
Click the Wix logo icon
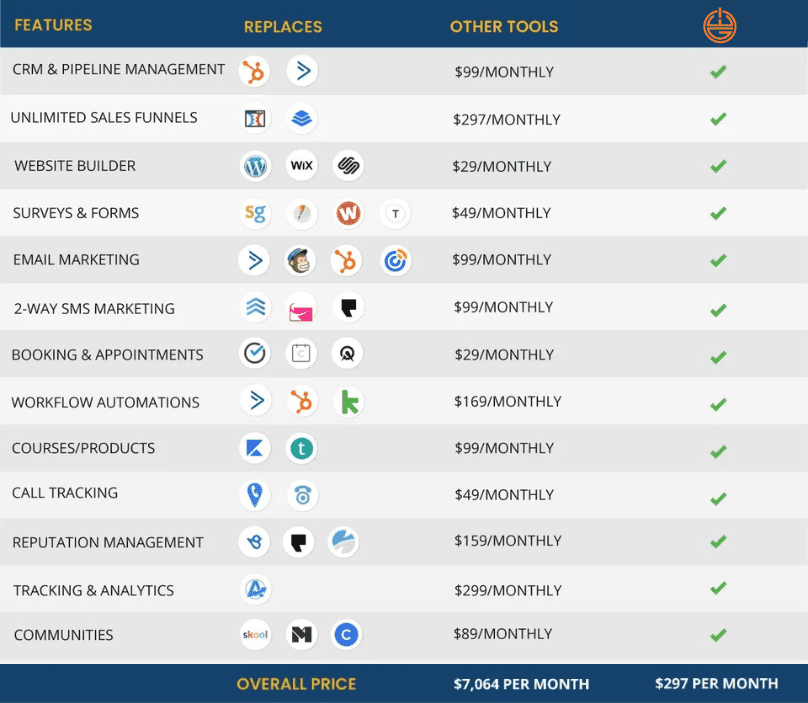click(x=301, y=165)
